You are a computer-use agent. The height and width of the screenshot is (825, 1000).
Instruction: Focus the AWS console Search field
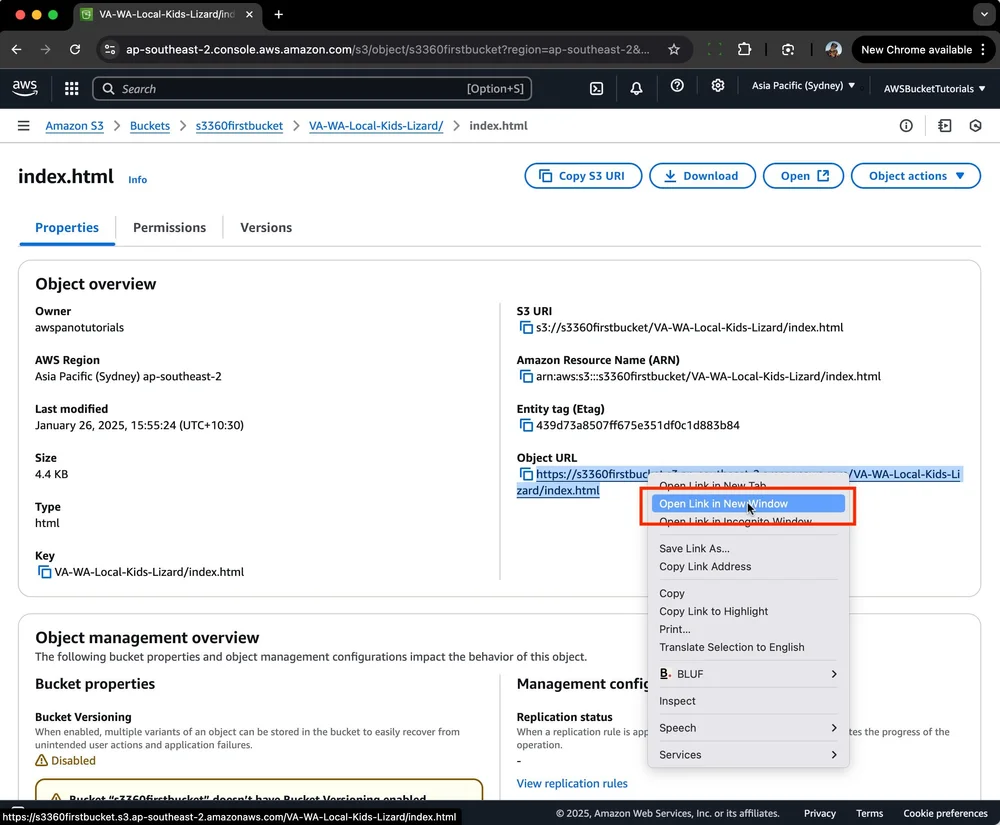[312, 89]
